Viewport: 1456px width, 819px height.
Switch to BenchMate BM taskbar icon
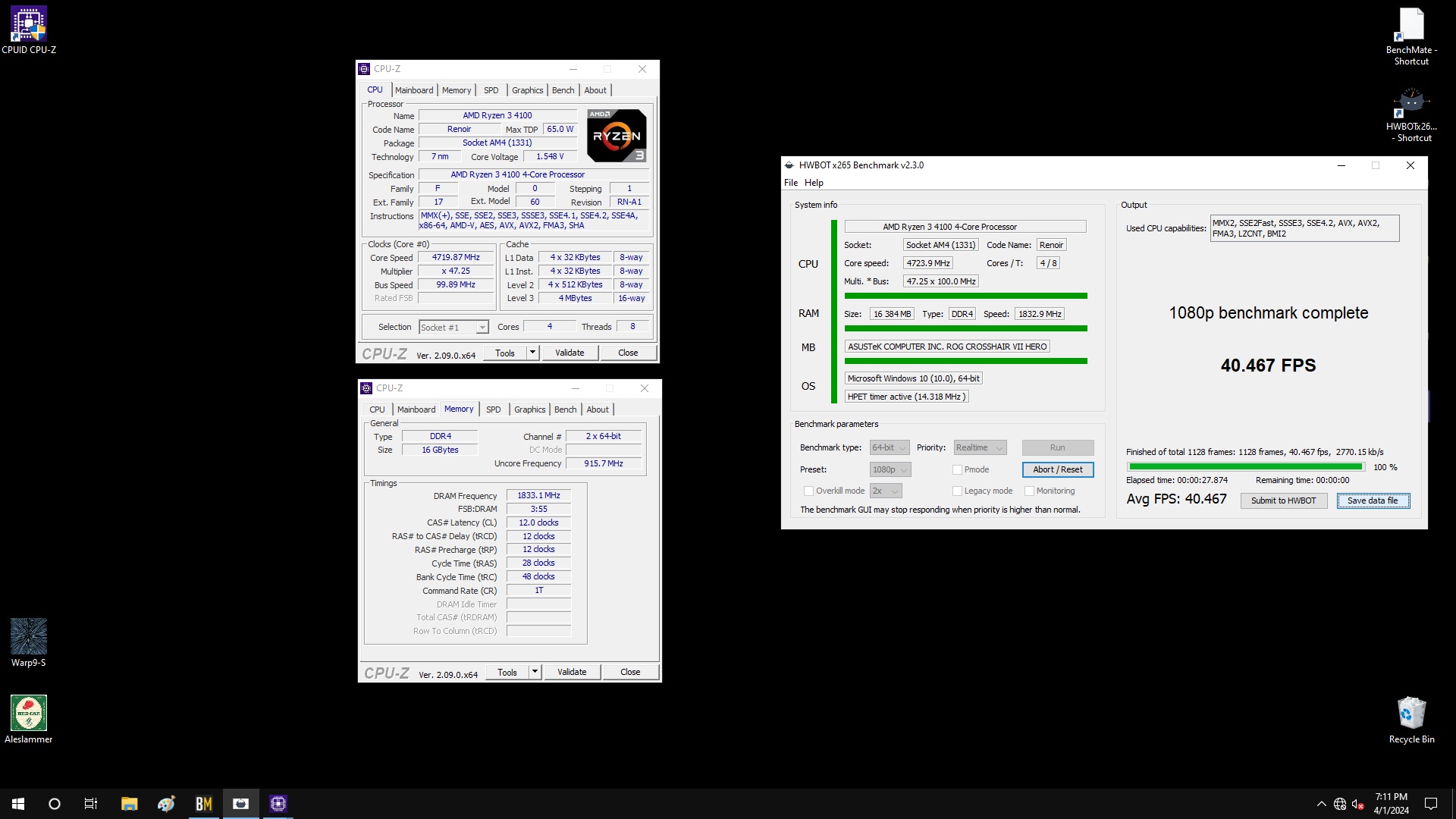tap(203, 804)
